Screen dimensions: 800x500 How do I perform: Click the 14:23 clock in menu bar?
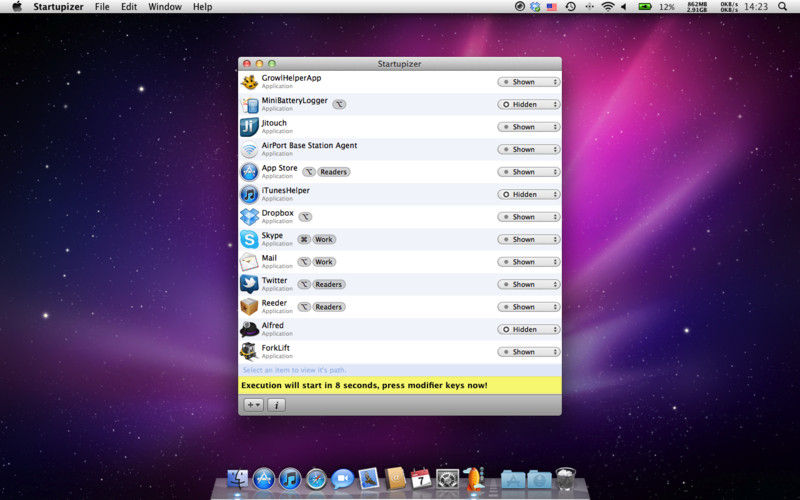(x=756, y=7)
